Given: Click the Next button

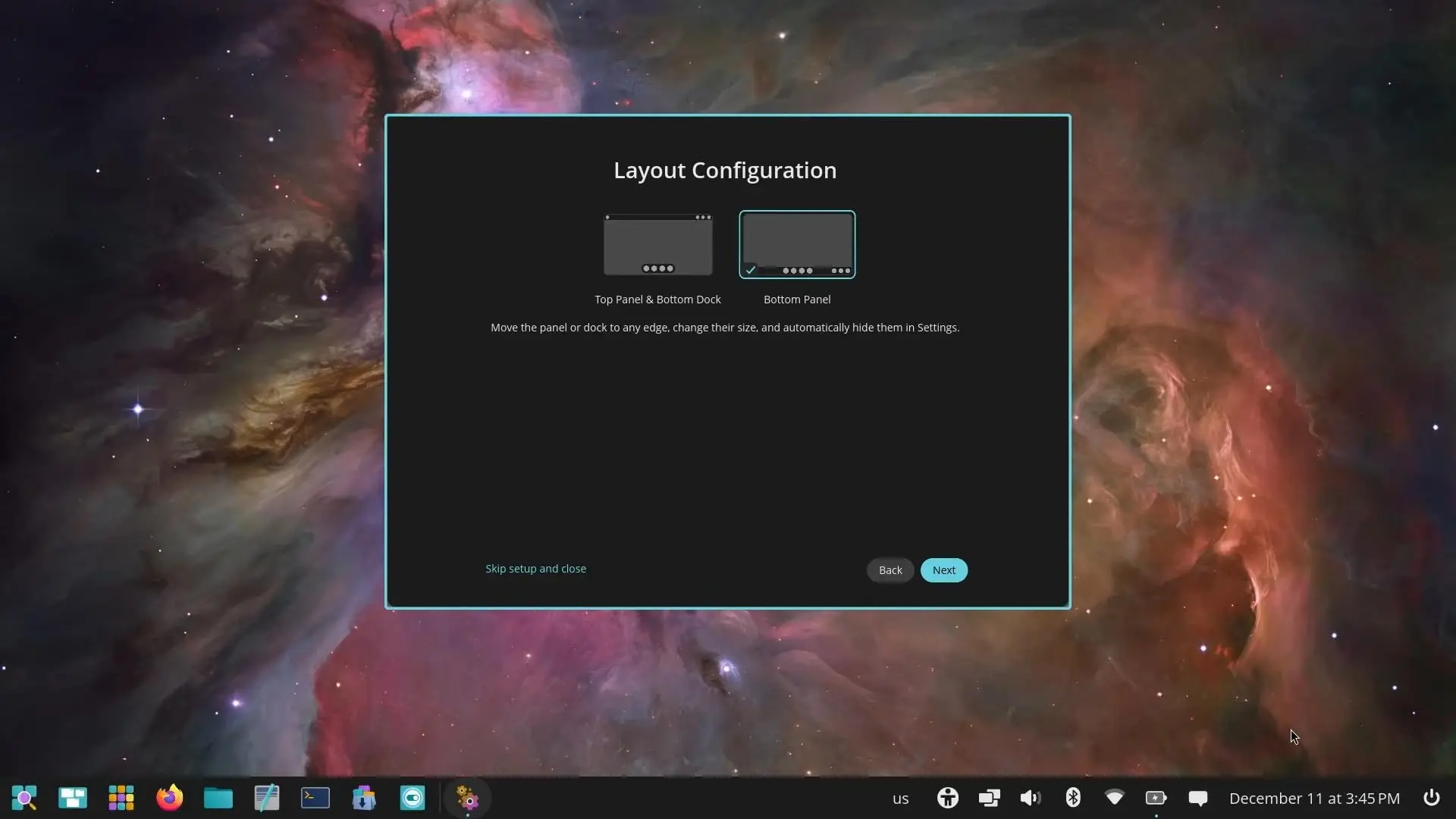Looking at the screenshot, I should 944,570.
